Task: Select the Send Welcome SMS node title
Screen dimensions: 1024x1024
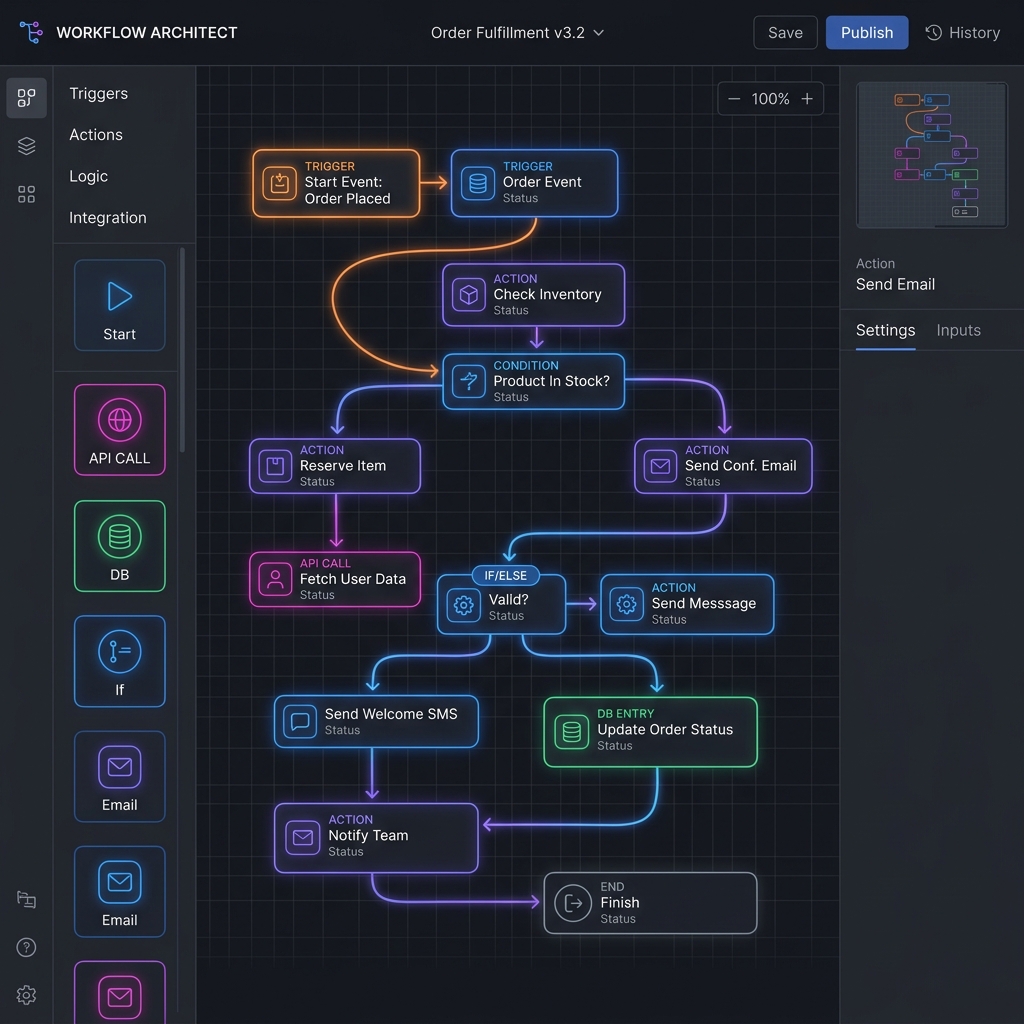Action: [391, 714]
